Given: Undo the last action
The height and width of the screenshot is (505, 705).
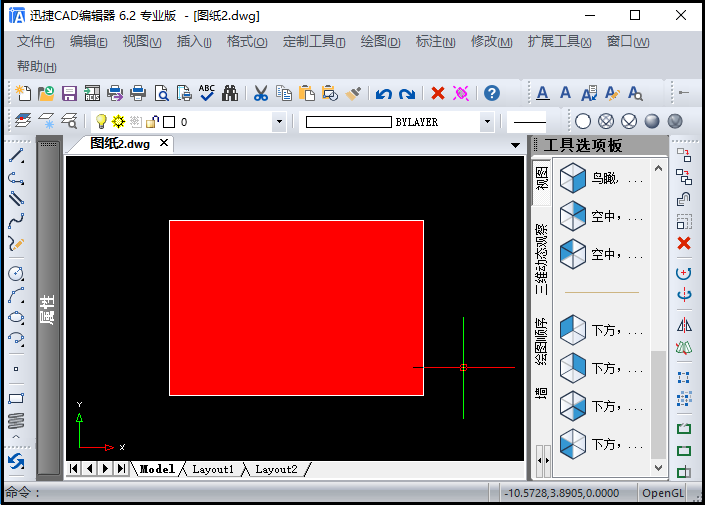Looking at the screenshot, I should coord(384,94).
